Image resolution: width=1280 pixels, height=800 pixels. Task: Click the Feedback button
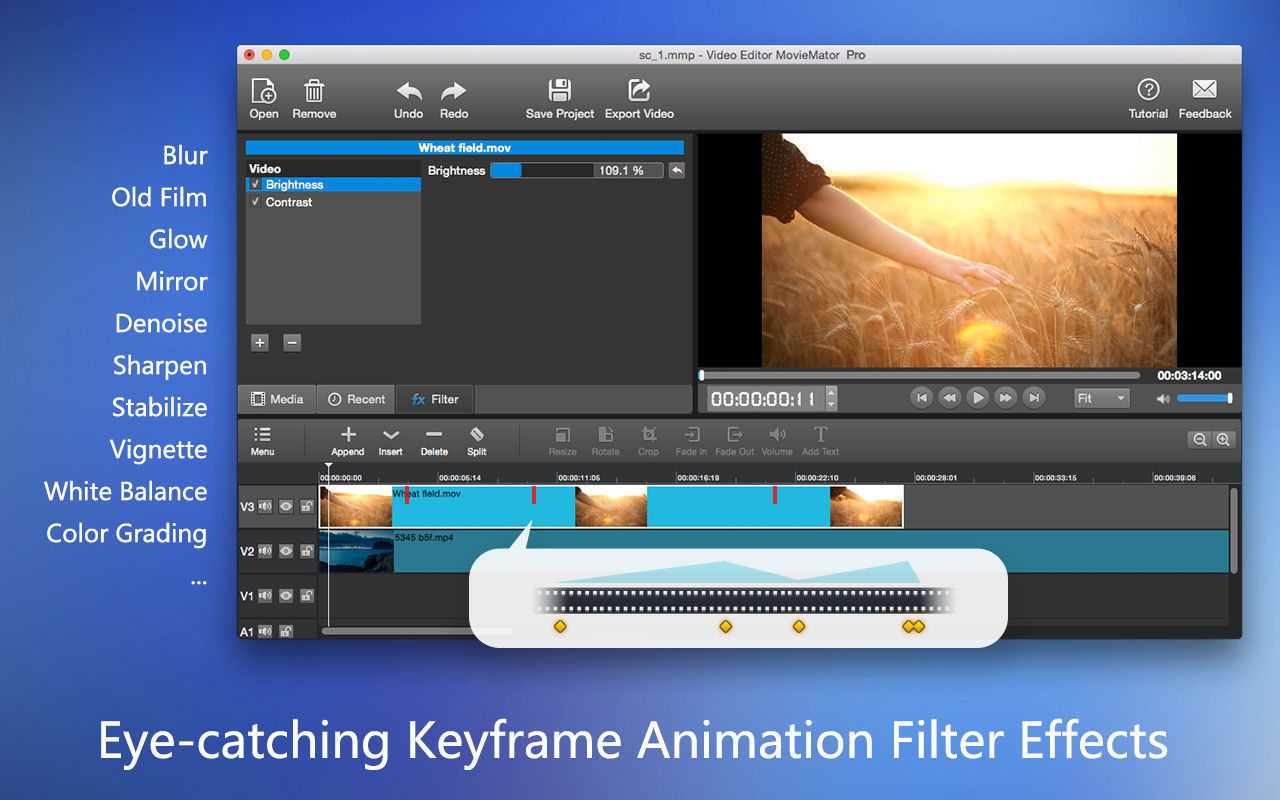pyautogui.click(x=1204, y=96)
